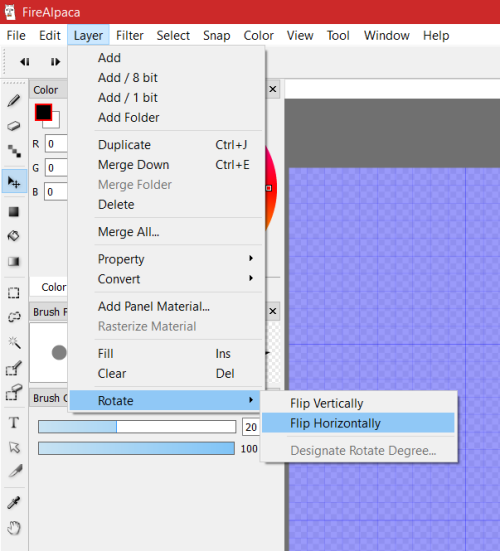Click the white background color swatch
The image size is (500, 551).
55,123
